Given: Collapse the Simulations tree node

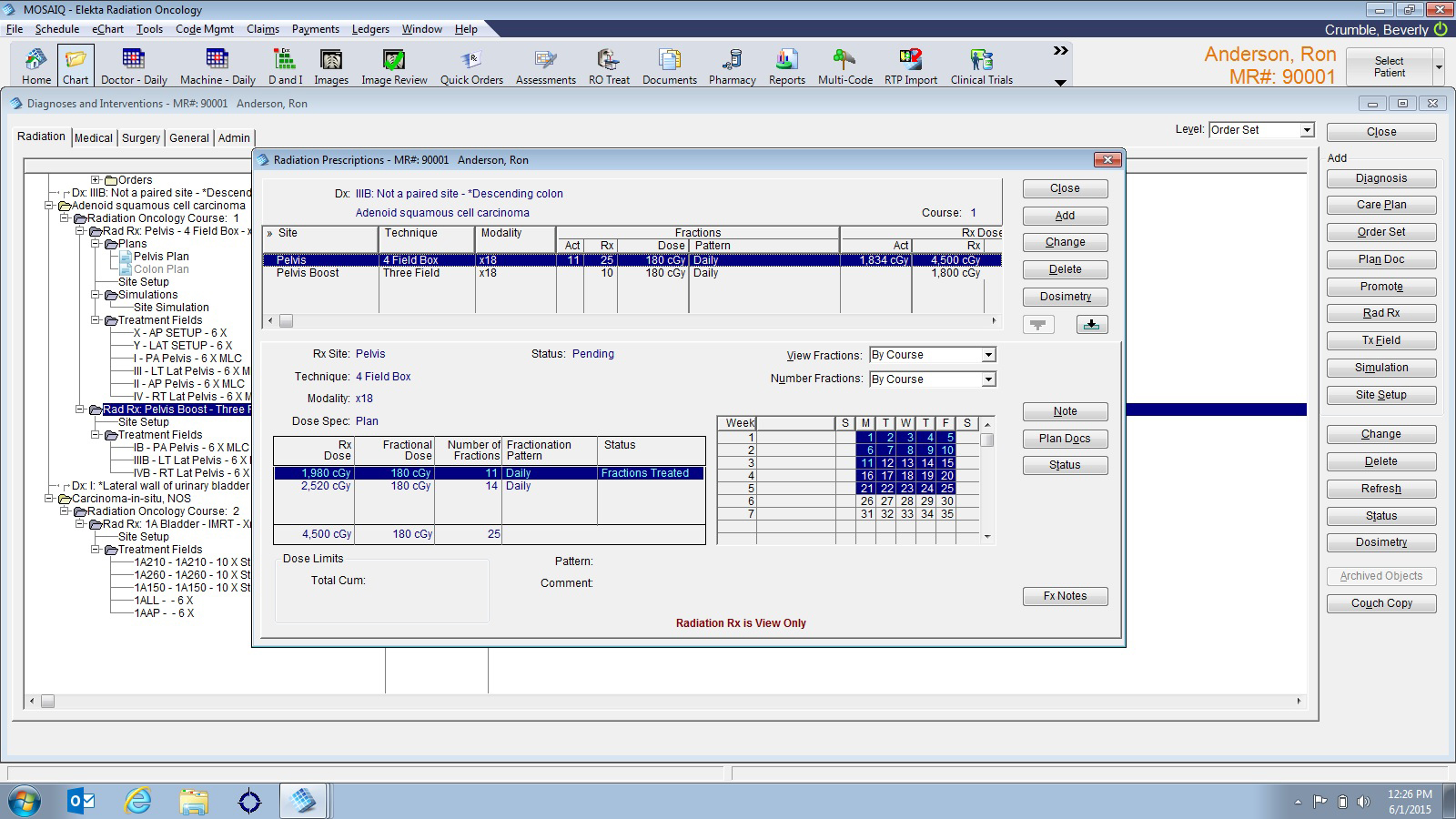Looking at the screenshot, I should coord(95,295).
